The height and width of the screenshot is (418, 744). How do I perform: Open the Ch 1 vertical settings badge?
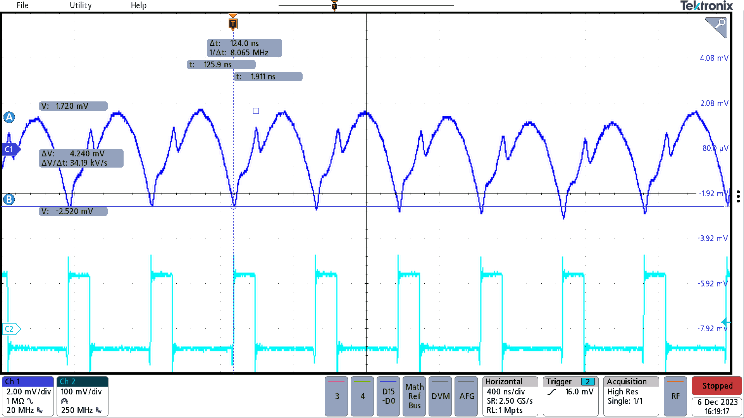27,396
